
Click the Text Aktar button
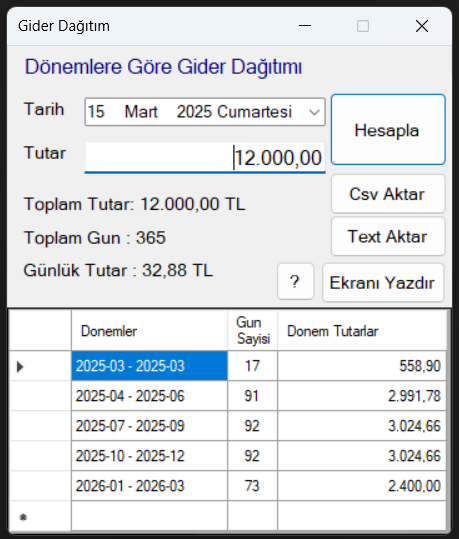point(388,236)
